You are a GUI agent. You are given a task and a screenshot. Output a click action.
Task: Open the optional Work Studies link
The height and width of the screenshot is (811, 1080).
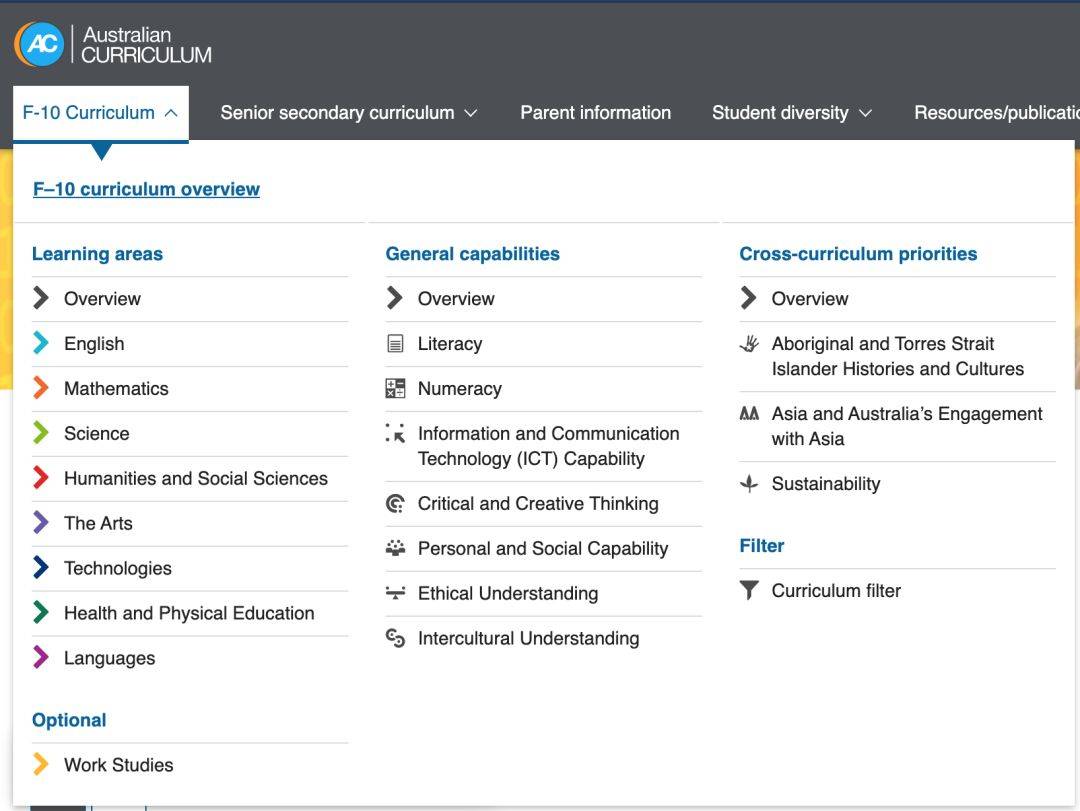click(118, 765)
